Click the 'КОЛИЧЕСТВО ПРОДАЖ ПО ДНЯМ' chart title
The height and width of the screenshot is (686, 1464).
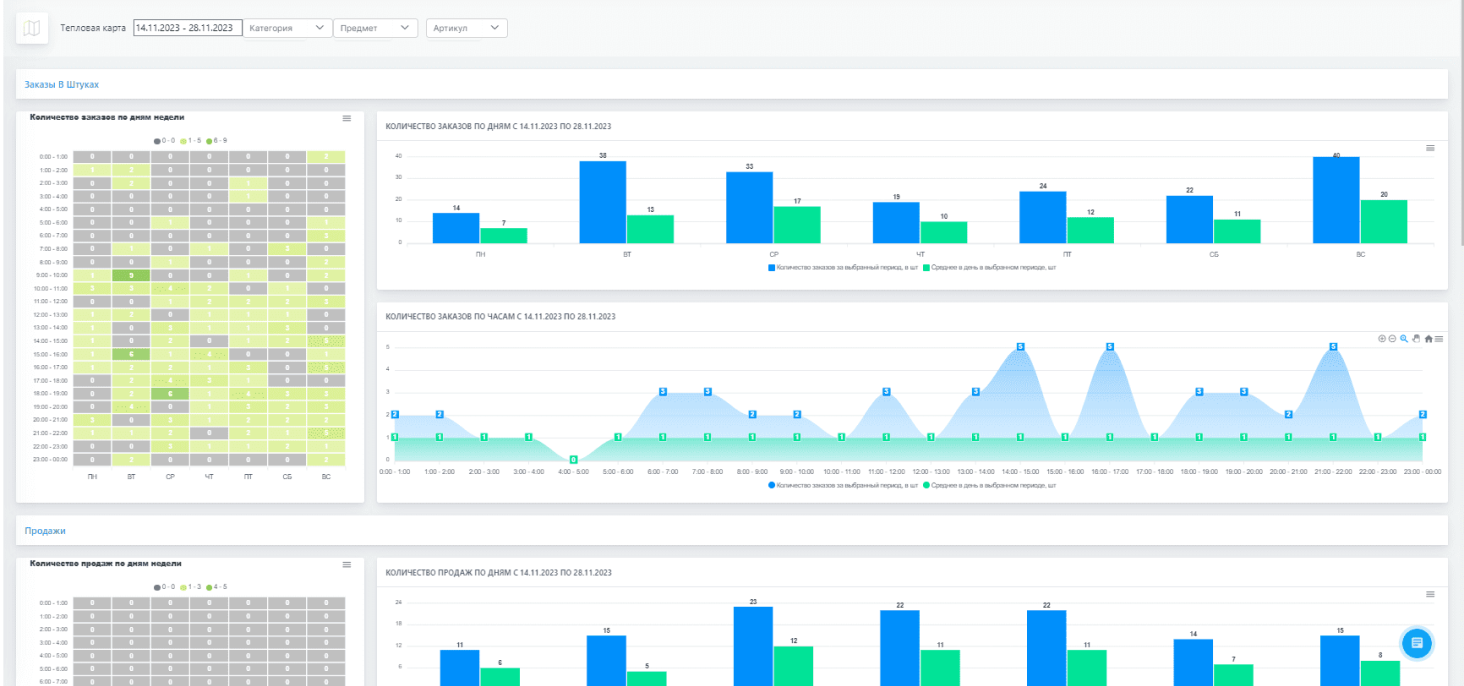(498, 573)
